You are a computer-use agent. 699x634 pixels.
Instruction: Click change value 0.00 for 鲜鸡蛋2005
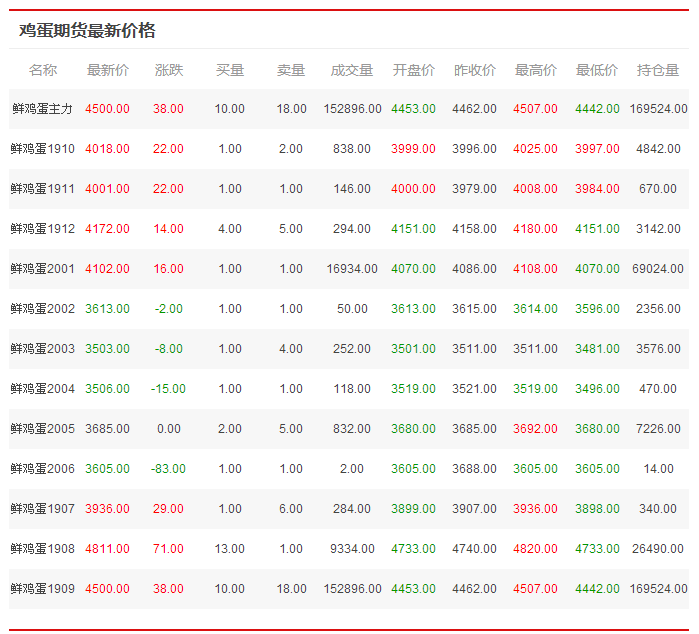(x=169, y=428)
